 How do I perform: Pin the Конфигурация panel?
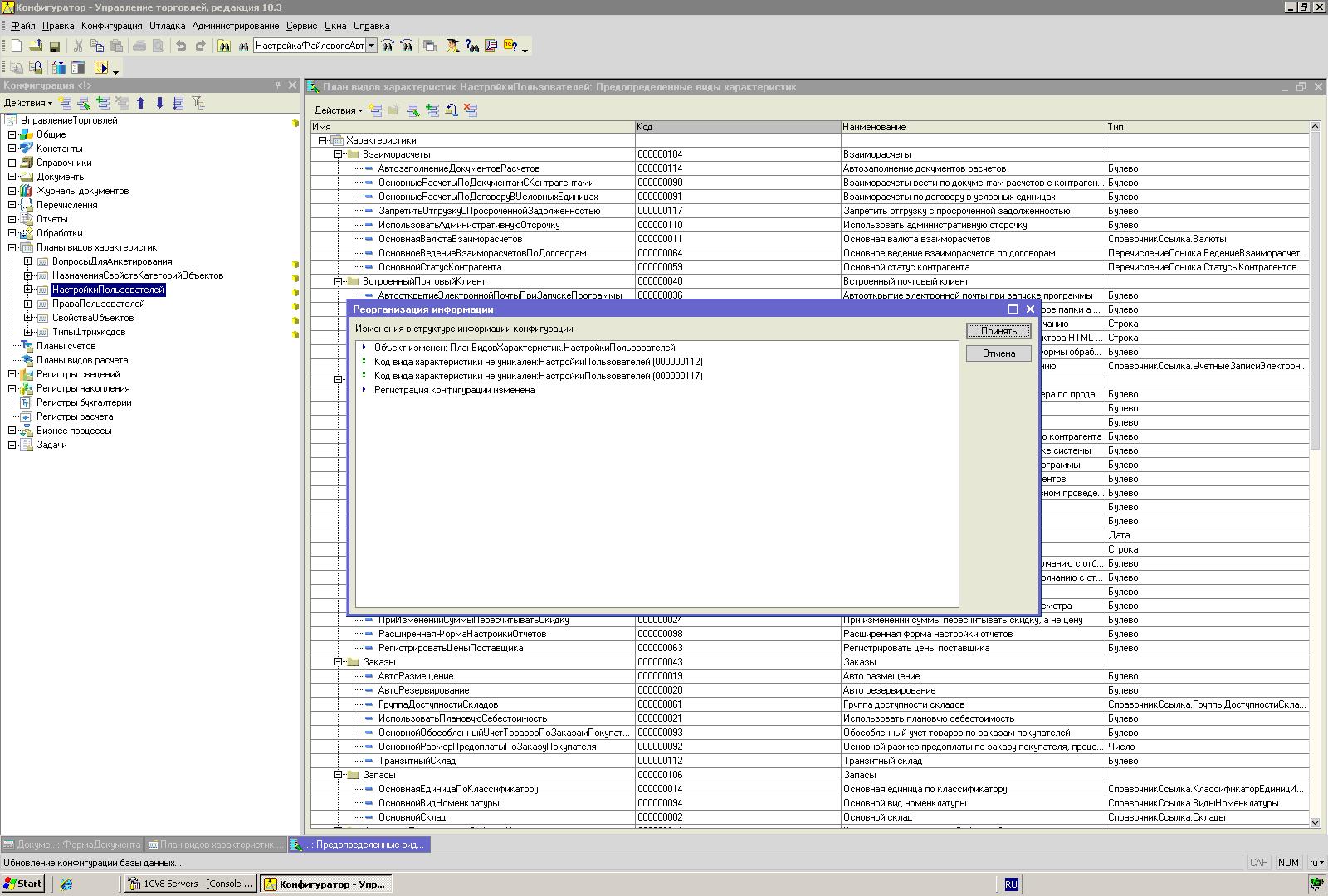click(278, 85)
